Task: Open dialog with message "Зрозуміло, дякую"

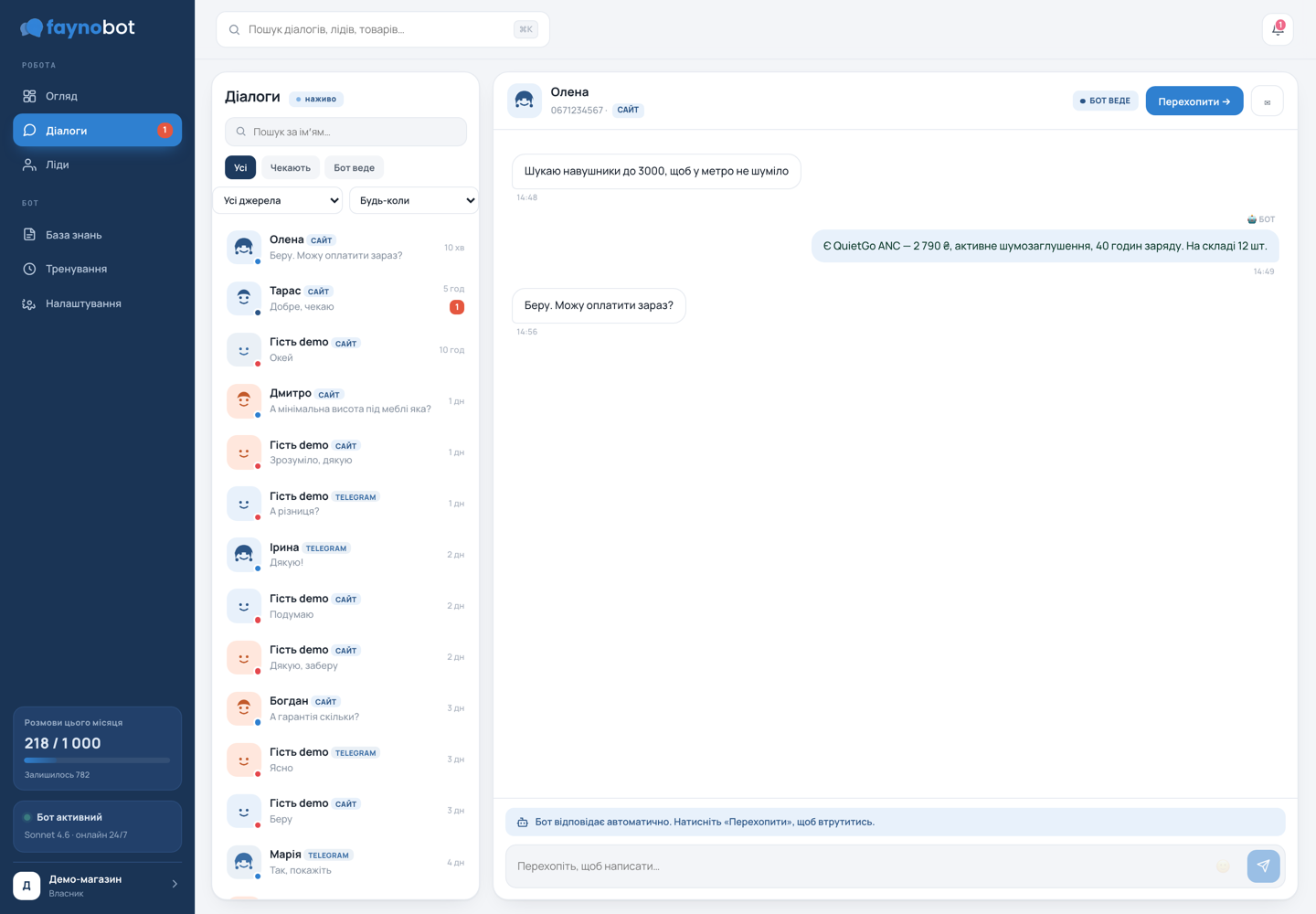Action: point(345,452)
